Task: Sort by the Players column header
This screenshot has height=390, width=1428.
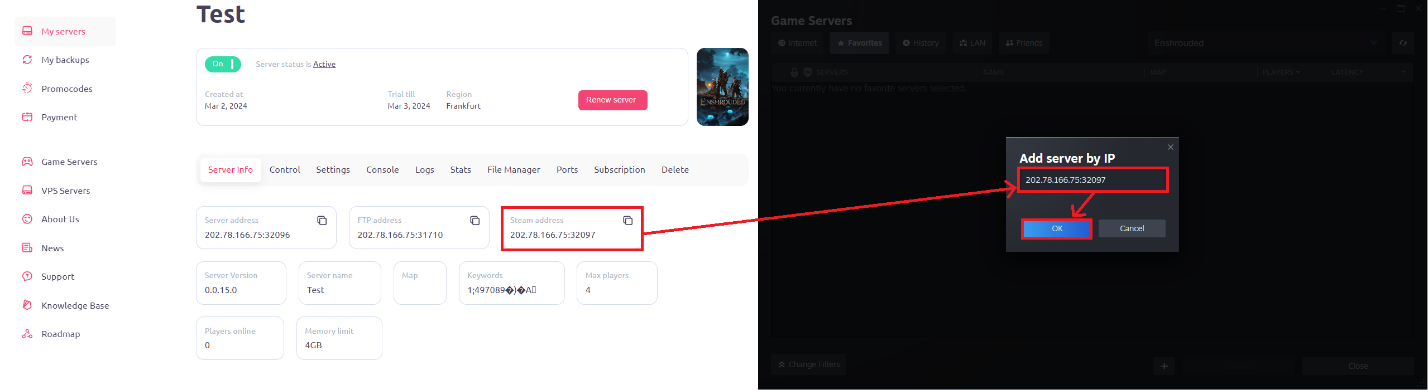Action: [1281, 72]
